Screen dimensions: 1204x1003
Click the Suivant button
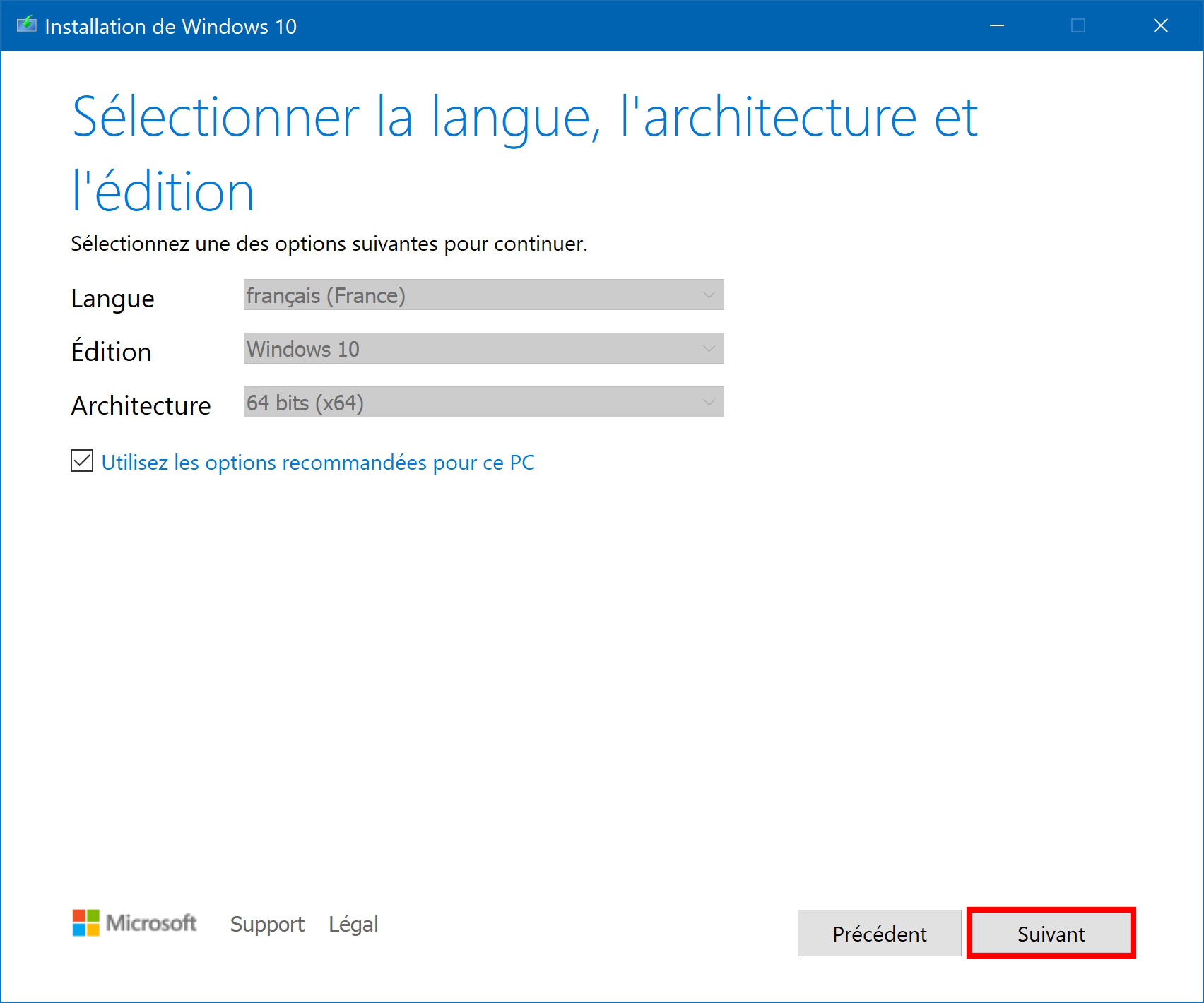point(1051,933)
